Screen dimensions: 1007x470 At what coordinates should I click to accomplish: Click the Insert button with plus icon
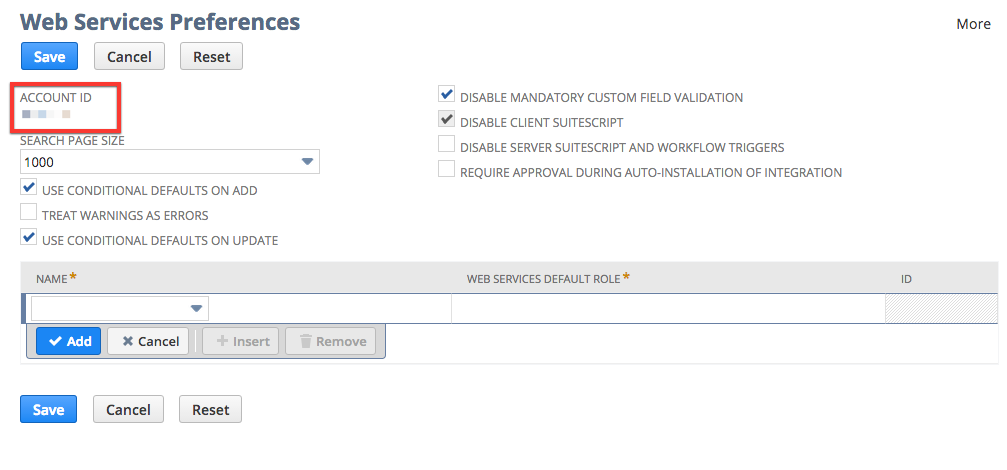[x=241, y=342]
